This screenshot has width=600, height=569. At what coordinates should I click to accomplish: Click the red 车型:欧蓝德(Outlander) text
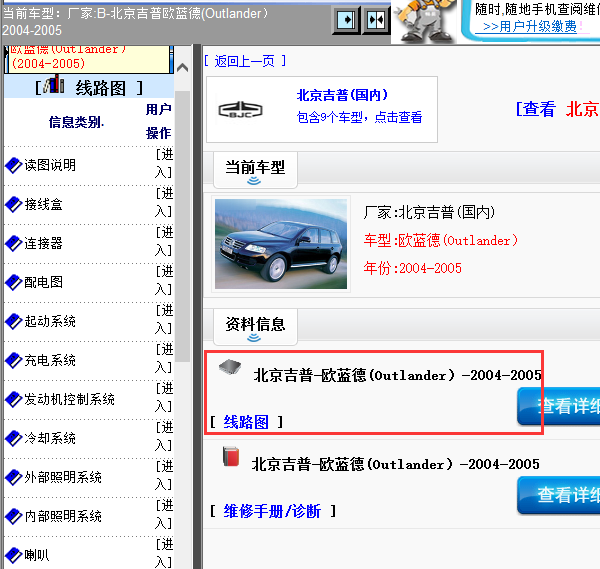tap(441, 240)
